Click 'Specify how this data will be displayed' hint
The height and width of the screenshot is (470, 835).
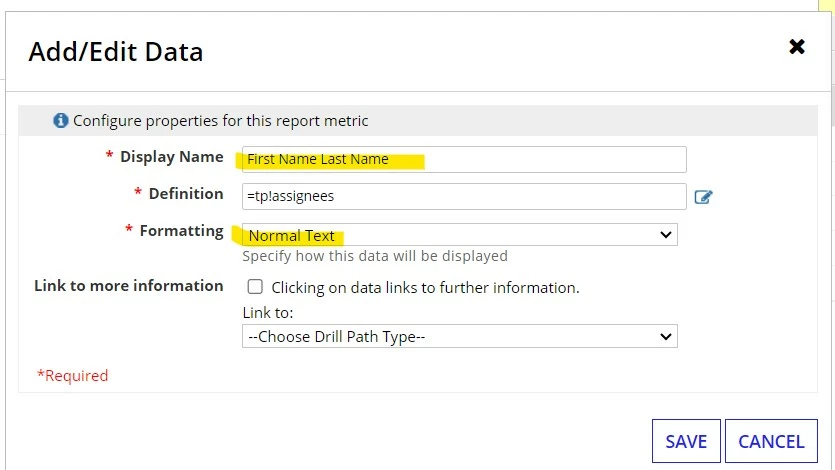coord(375,256)
